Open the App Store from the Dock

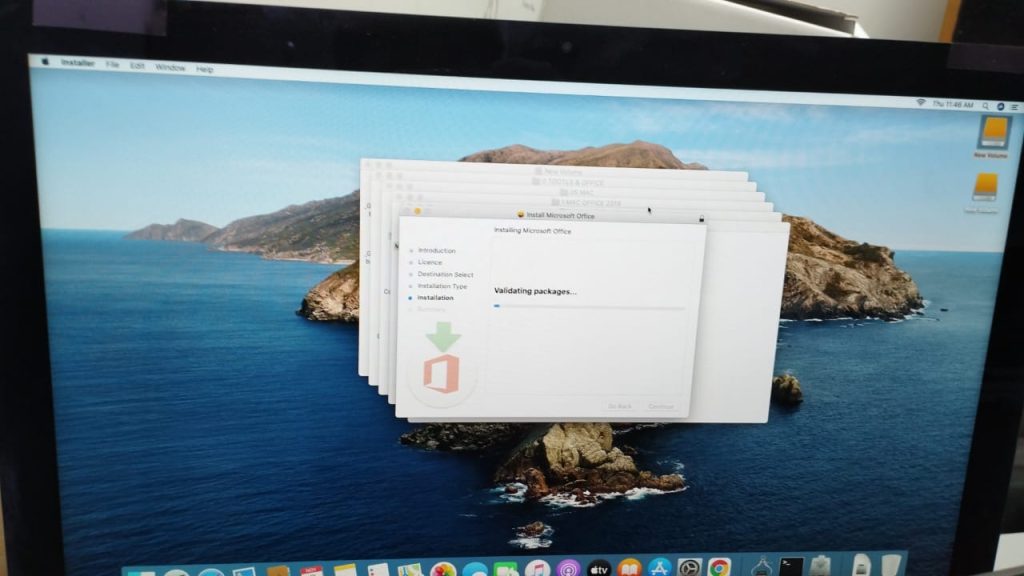pyautogui.click(x=659, y=568)
